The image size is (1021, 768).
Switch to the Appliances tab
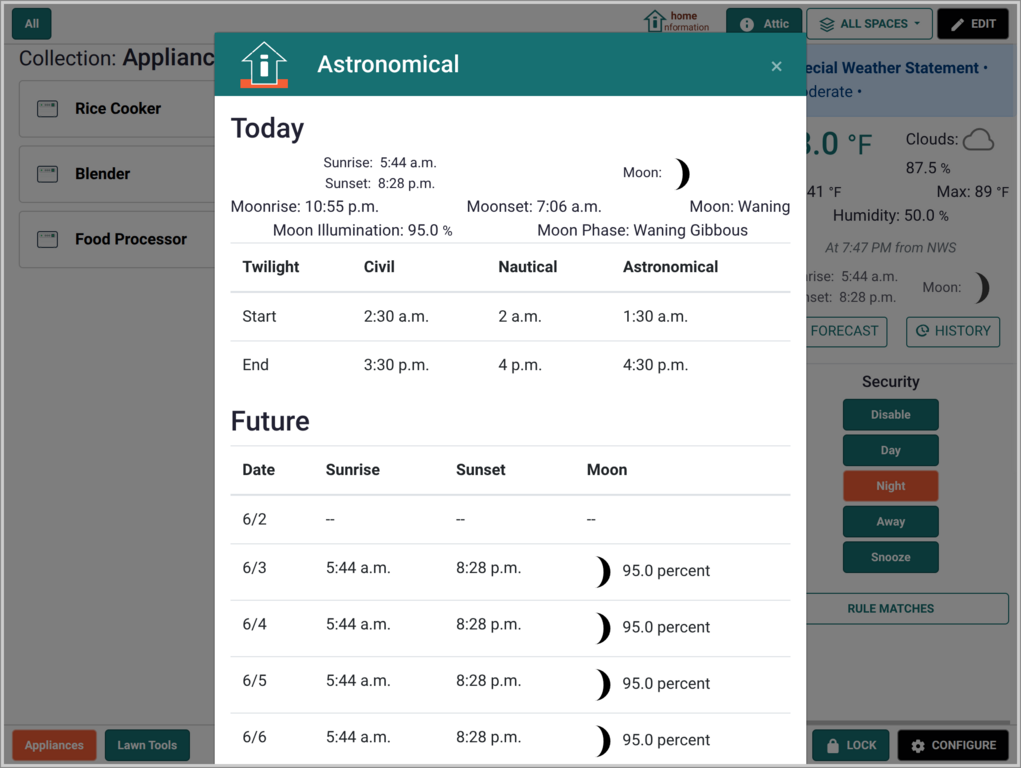54,745
